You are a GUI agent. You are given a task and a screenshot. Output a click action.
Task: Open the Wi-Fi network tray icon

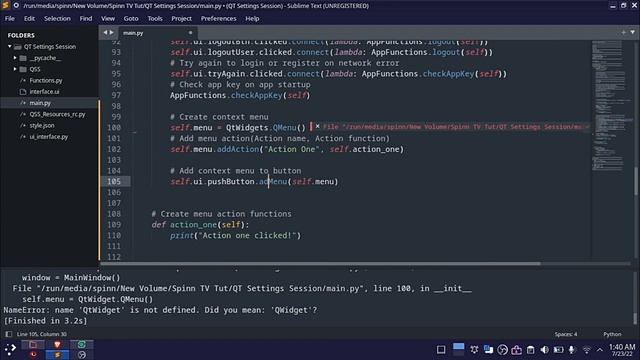(587, 350)
